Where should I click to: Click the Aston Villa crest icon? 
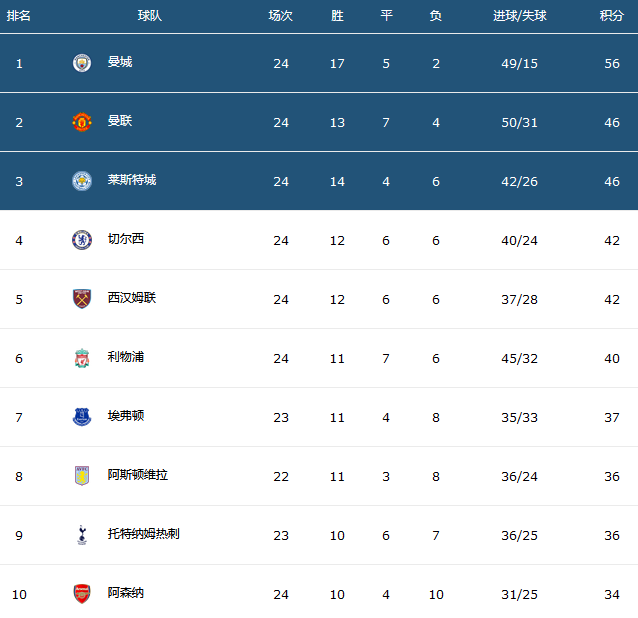coord(82,476)
